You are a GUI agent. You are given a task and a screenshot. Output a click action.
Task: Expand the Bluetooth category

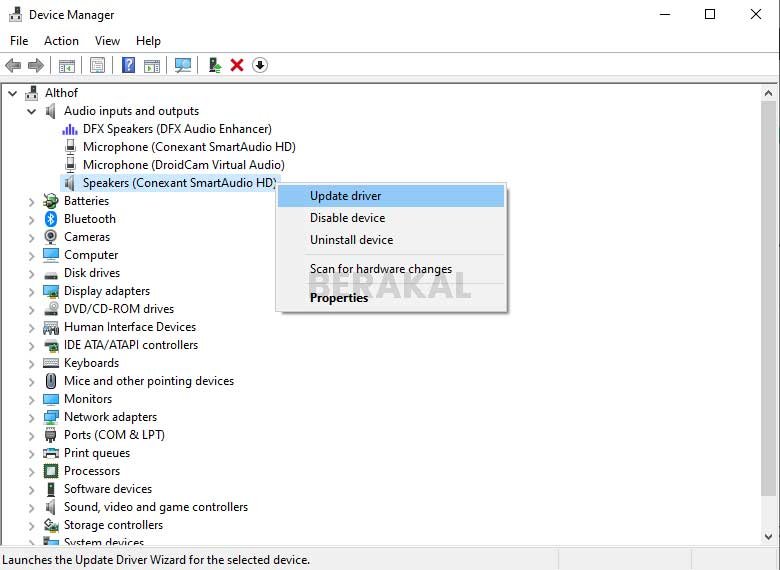click(x=32, y=219)
